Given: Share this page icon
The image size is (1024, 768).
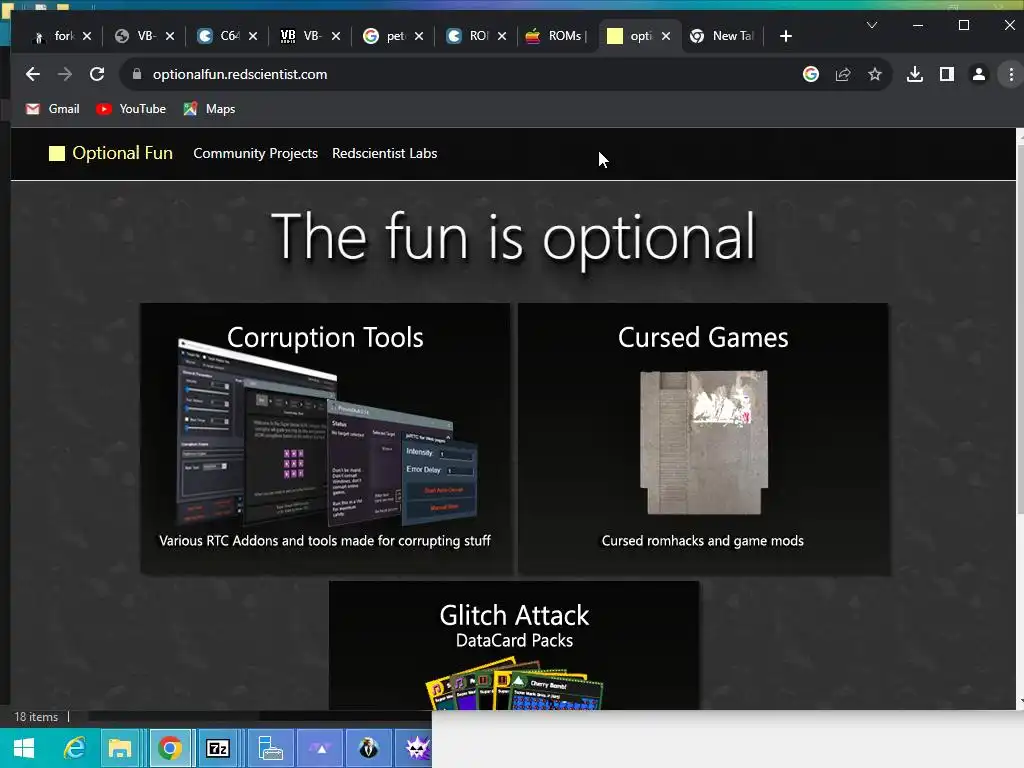Looking at the screenshot, I should click(x=842, y=74).
